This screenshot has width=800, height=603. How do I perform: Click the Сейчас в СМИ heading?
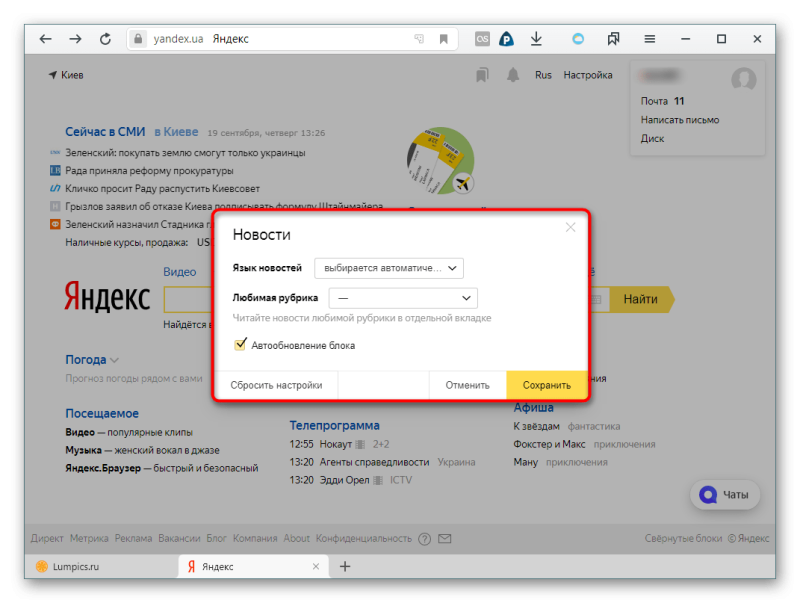pyautogui.click(x=105, y=132)
